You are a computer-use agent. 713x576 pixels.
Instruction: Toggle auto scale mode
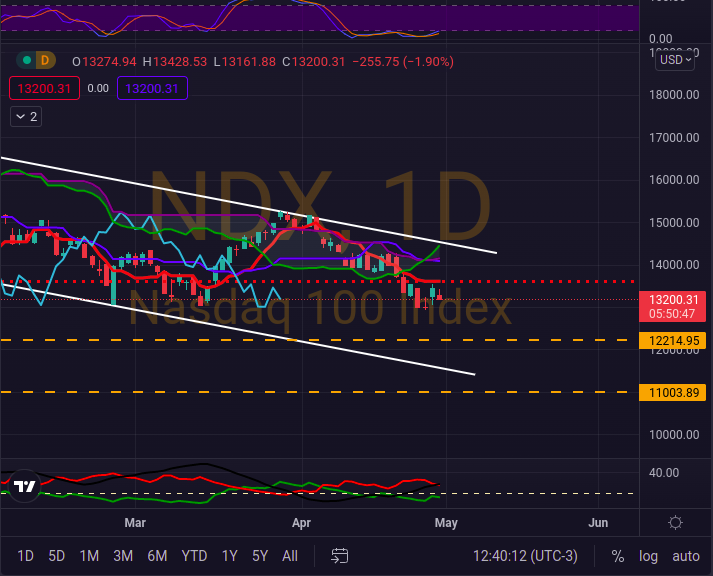(685, 556)
